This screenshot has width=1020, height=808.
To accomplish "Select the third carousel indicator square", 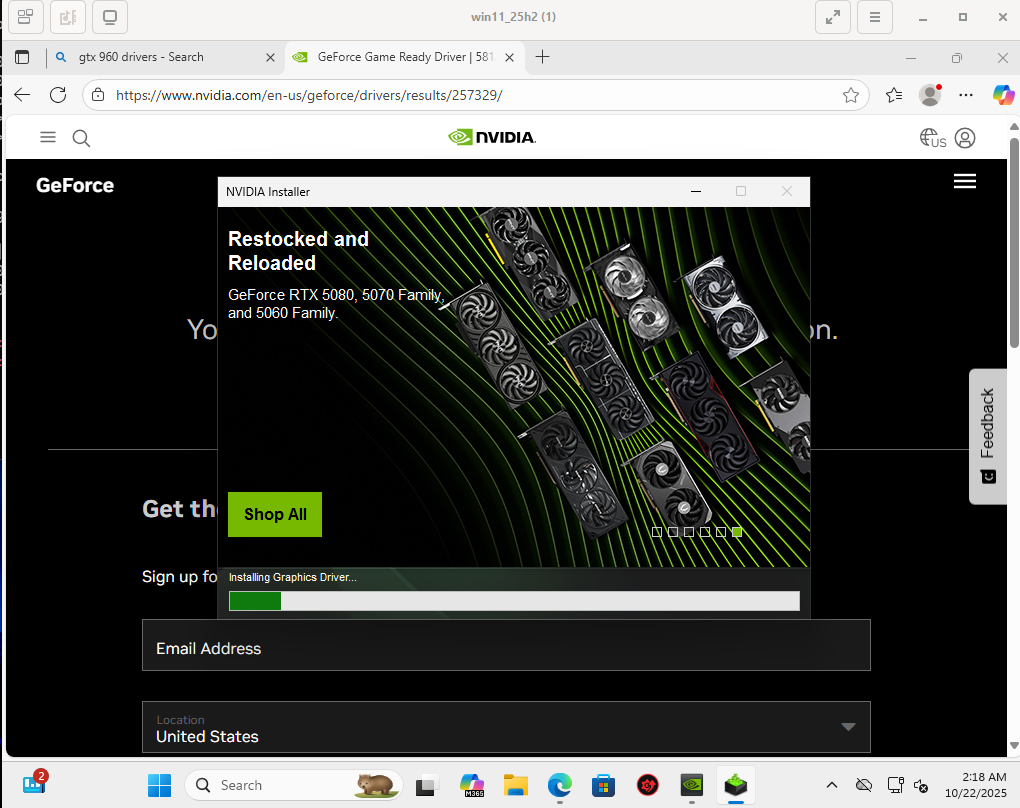I will coord(689,532).
